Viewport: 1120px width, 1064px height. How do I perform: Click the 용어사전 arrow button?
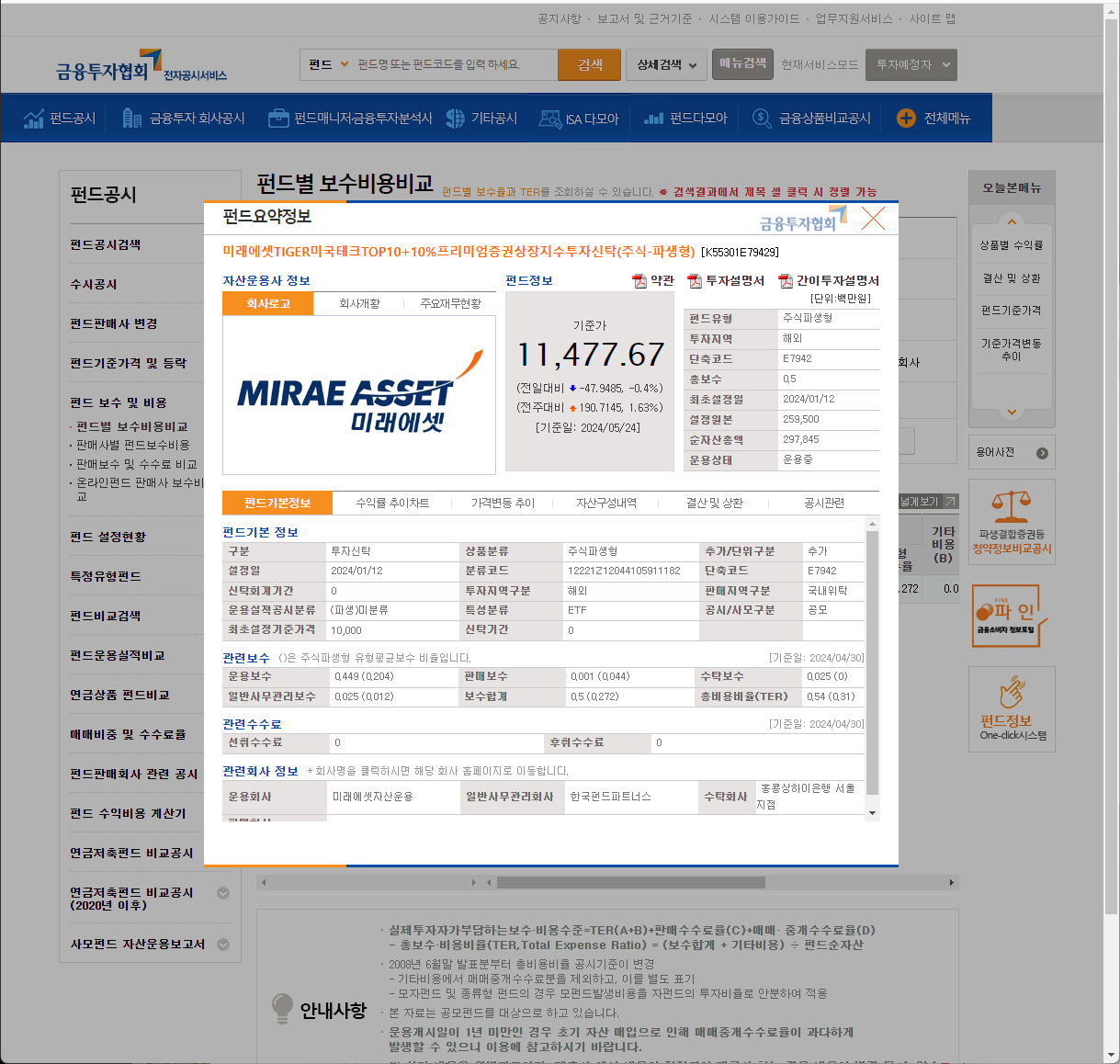click(1042, 453)
